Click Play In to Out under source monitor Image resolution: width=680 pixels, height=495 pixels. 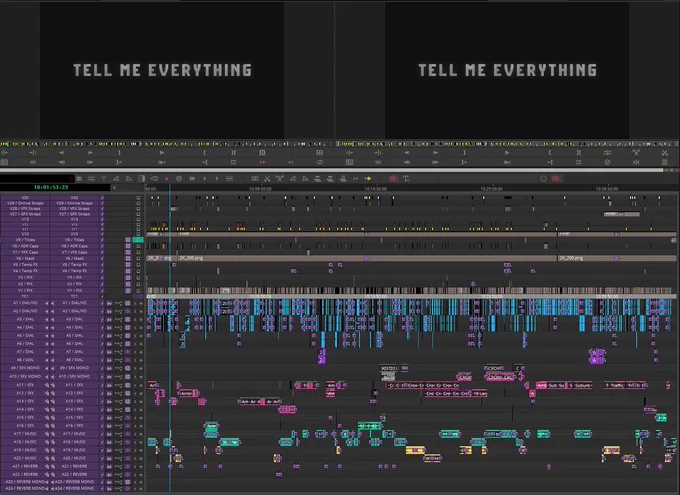click(x=162, y=162)
